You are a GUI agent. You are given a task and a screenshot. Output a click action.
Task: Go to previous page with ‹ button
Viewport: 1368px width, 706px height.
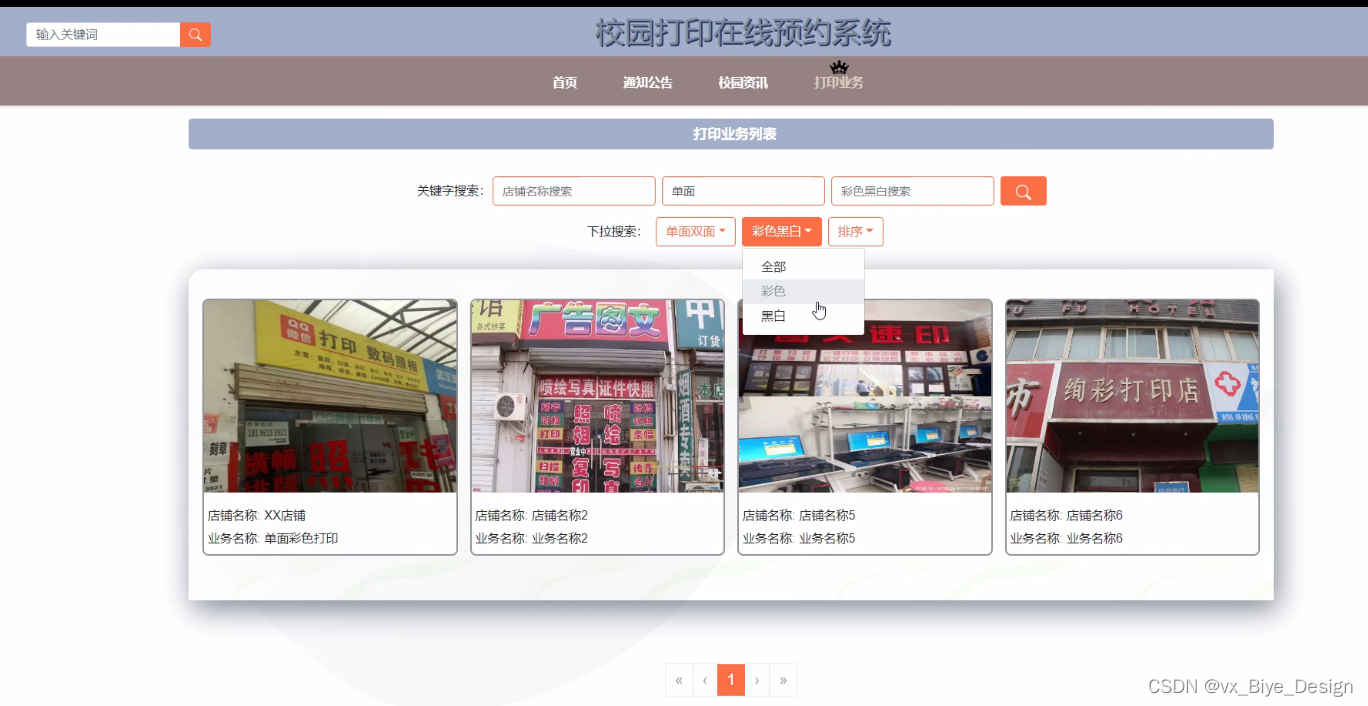click(x=705, y=680)
